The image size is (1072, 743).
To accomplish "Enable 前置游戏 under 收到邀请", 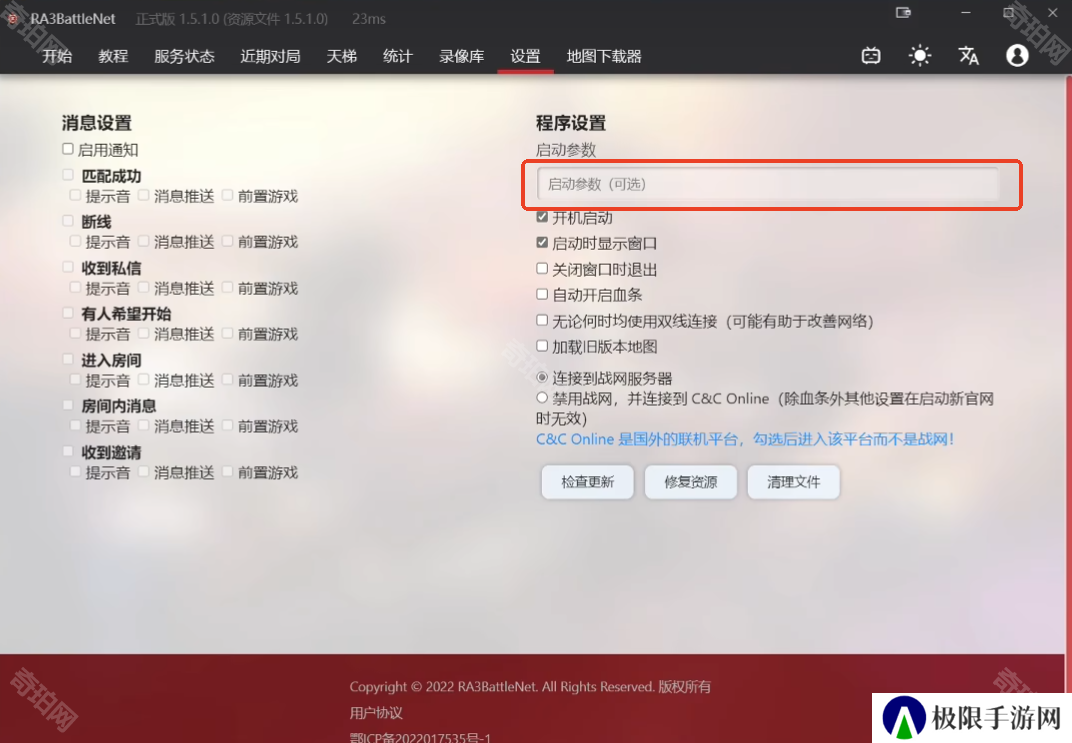I will 228,472.
